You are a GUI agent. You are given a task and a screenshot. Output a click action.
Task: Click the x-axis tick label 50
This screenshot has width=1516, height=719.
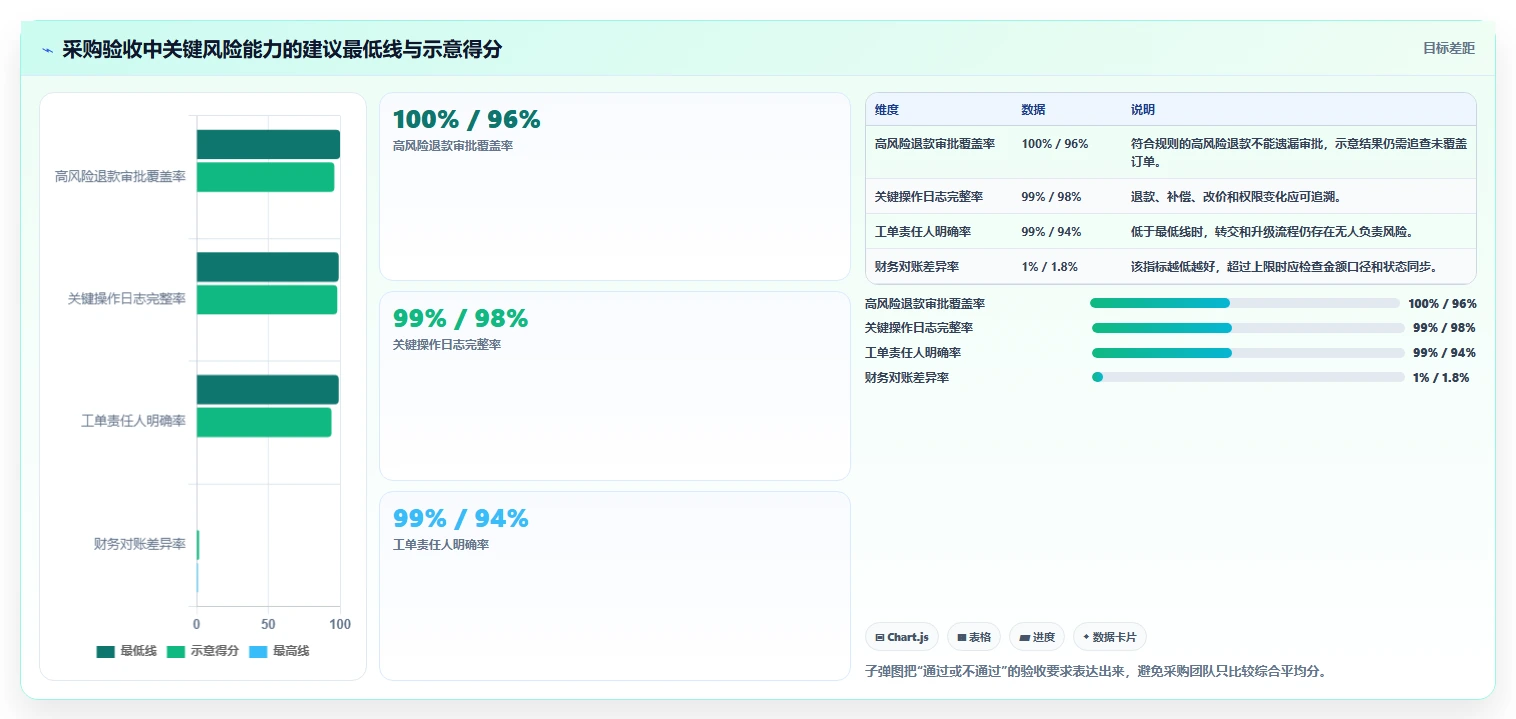tap(268, 625)
